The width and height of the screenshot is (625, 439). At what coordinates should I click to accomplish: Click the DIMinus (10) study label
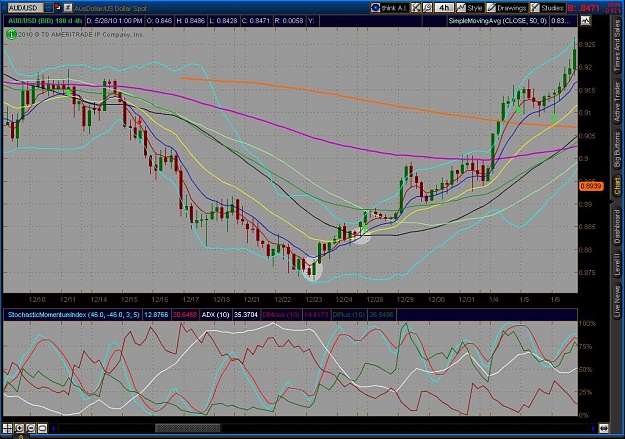pos(281,315)
